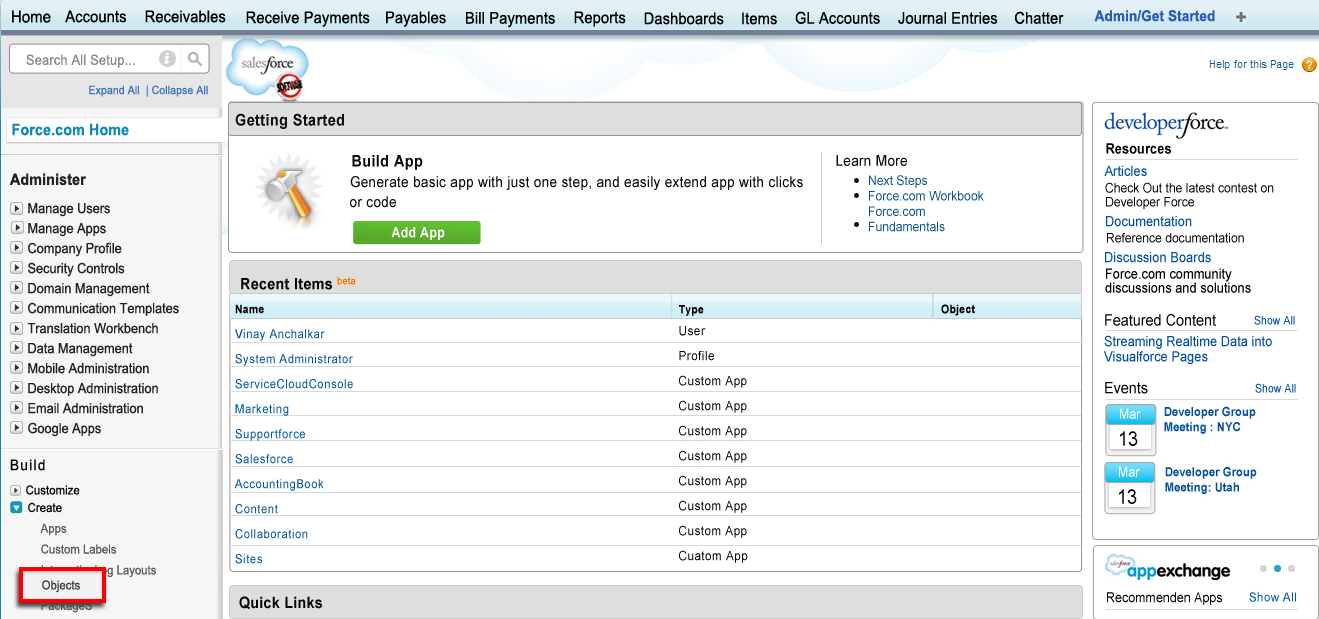The height and width of the screenshot is (619, 1319).
Task: Select the middle AppExchange carousel dot
Action: point(1277,568)
